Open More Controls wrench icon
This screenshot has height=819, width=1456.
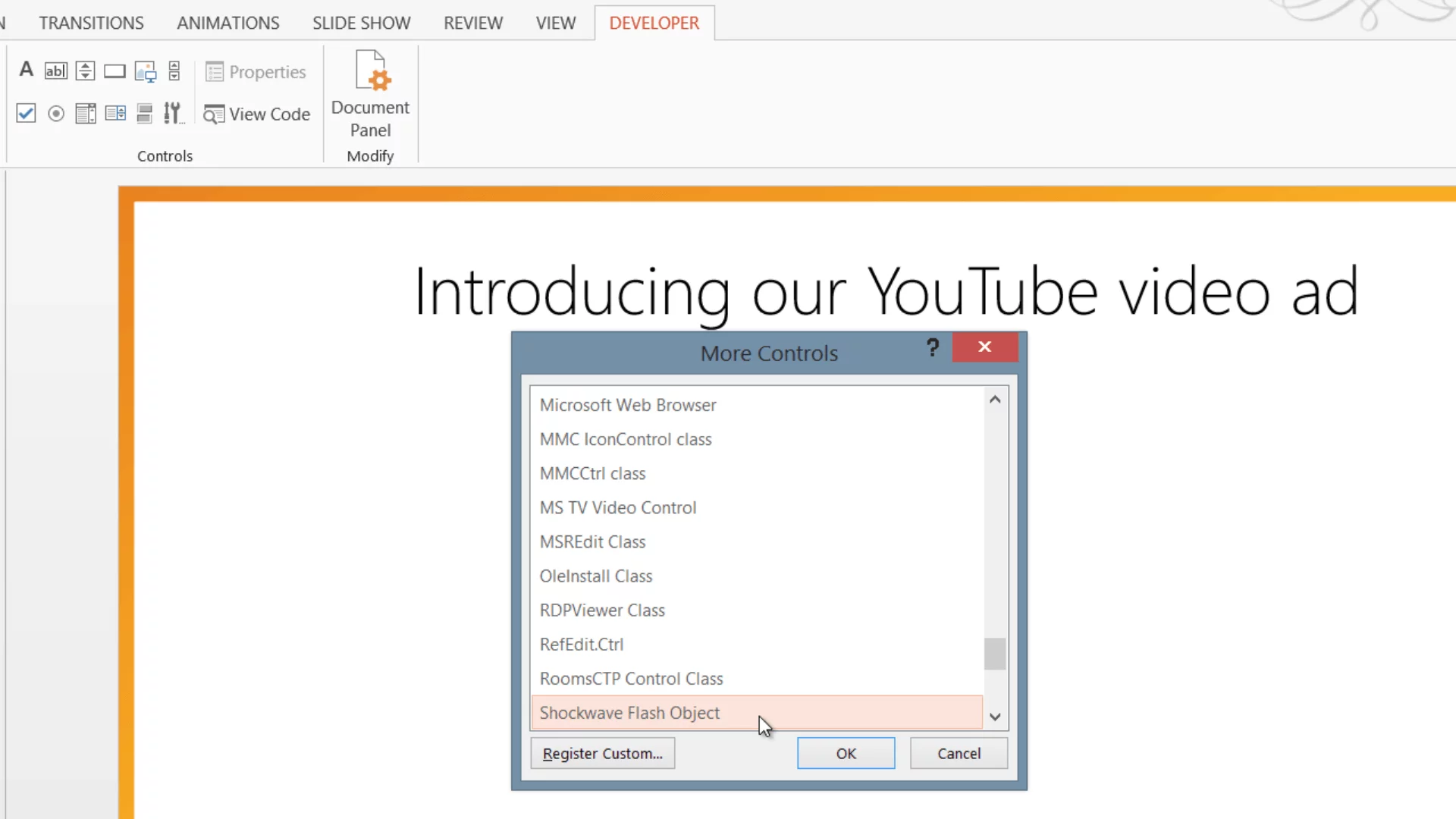click(x=173, y=114)
